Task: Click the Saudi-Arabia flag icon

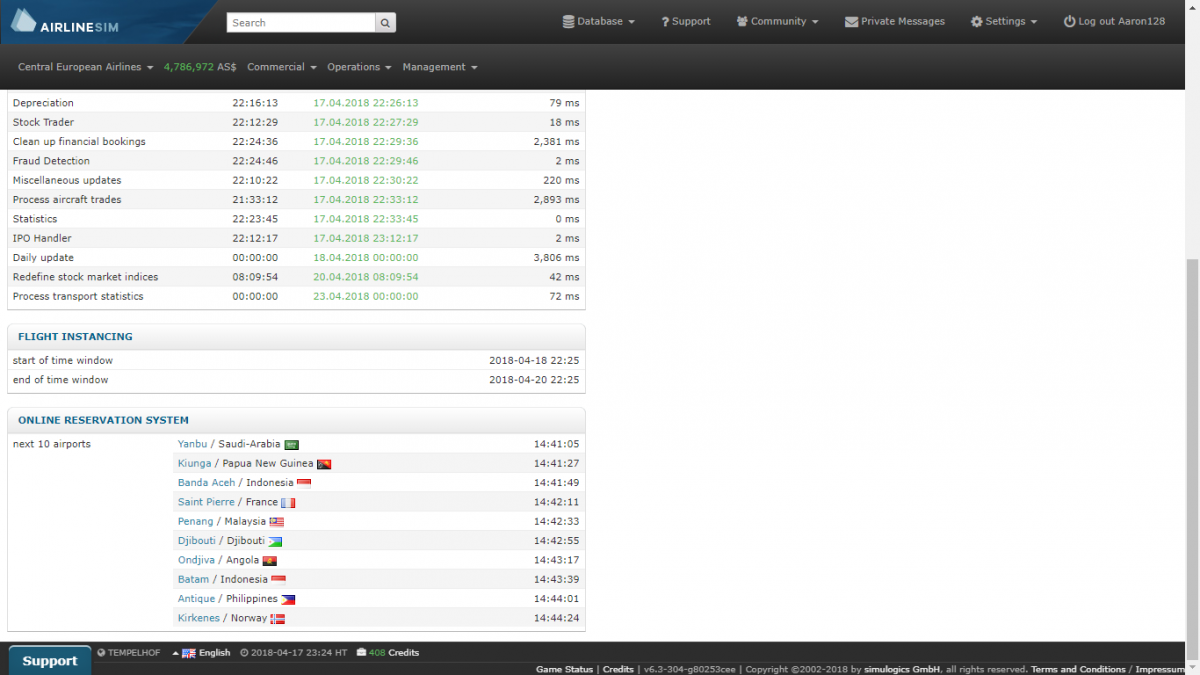Action: click(292, 445)
